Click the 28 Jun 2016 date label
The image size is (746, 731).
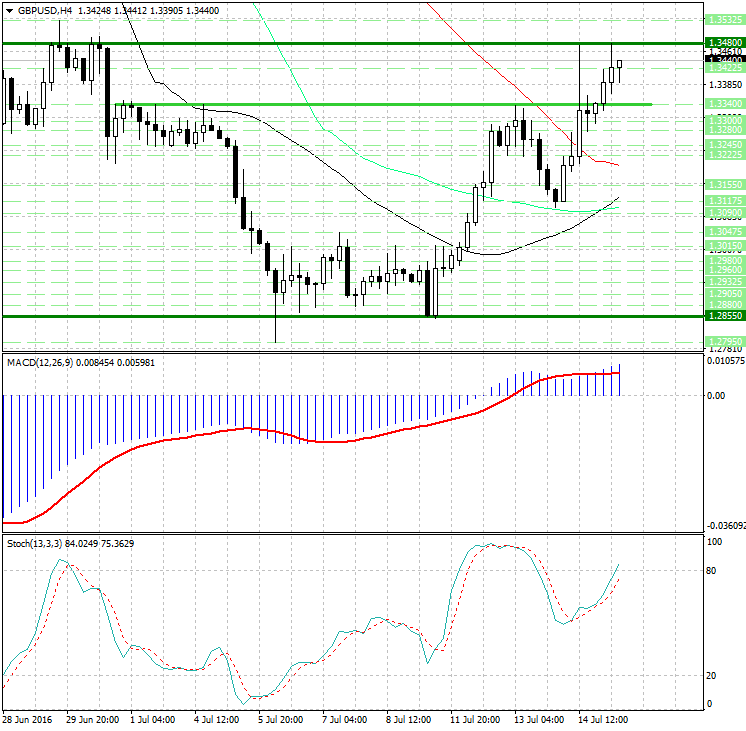[x=27, y=719]
